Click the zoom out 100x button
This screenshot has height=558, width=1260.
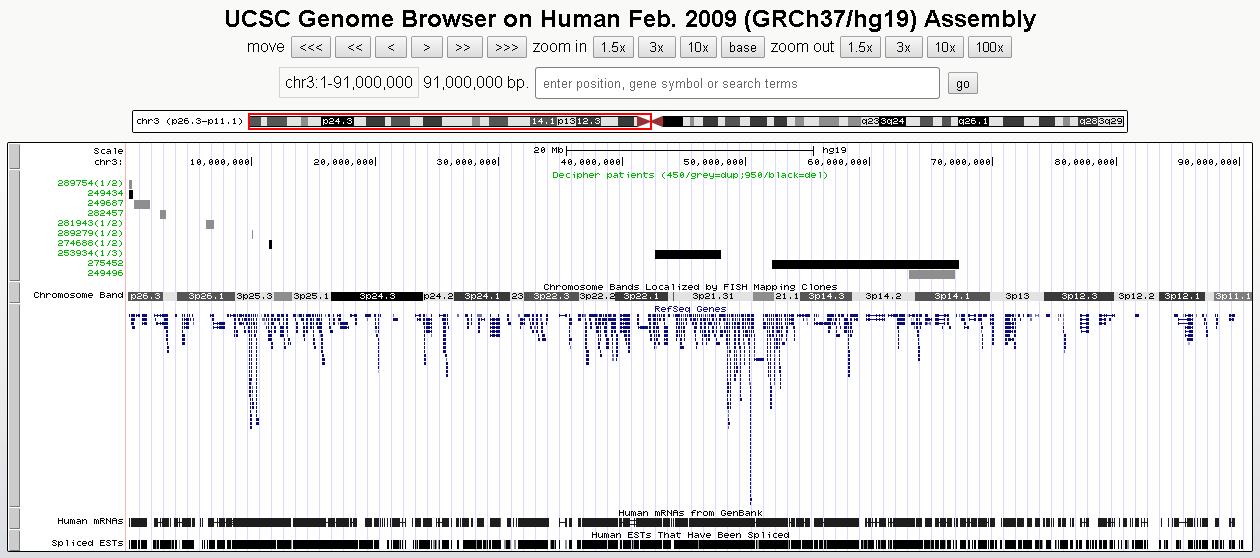click(989, 47)
